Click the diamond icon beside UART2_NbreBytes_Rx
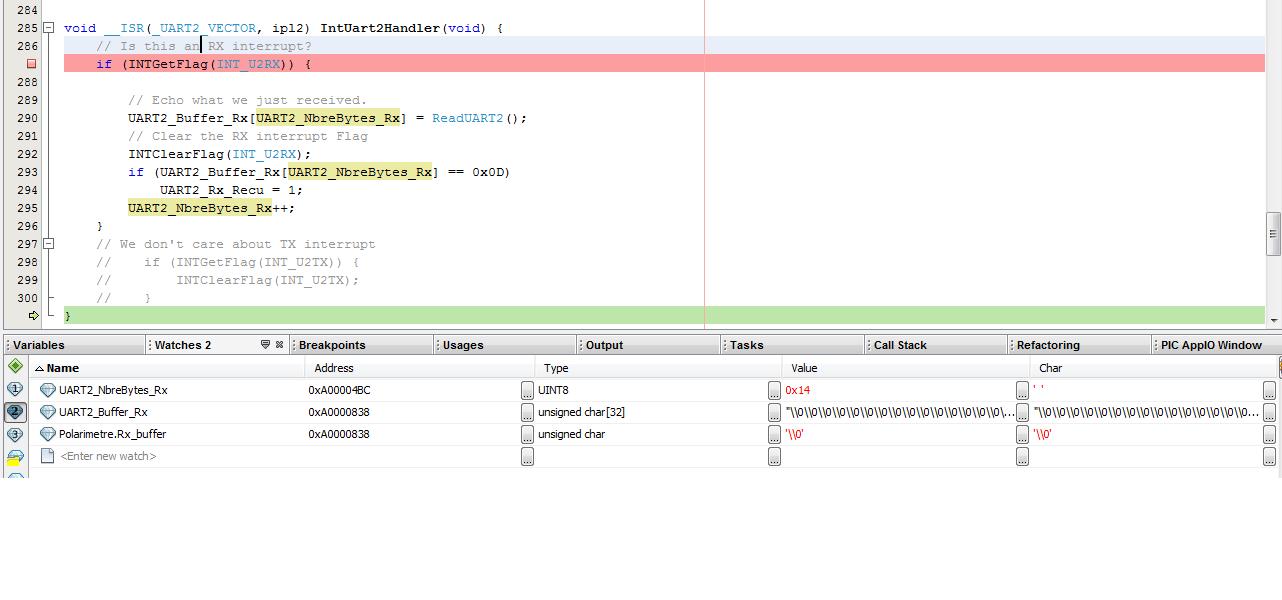This screenshot has width=1282, height=600. (47, 390)
